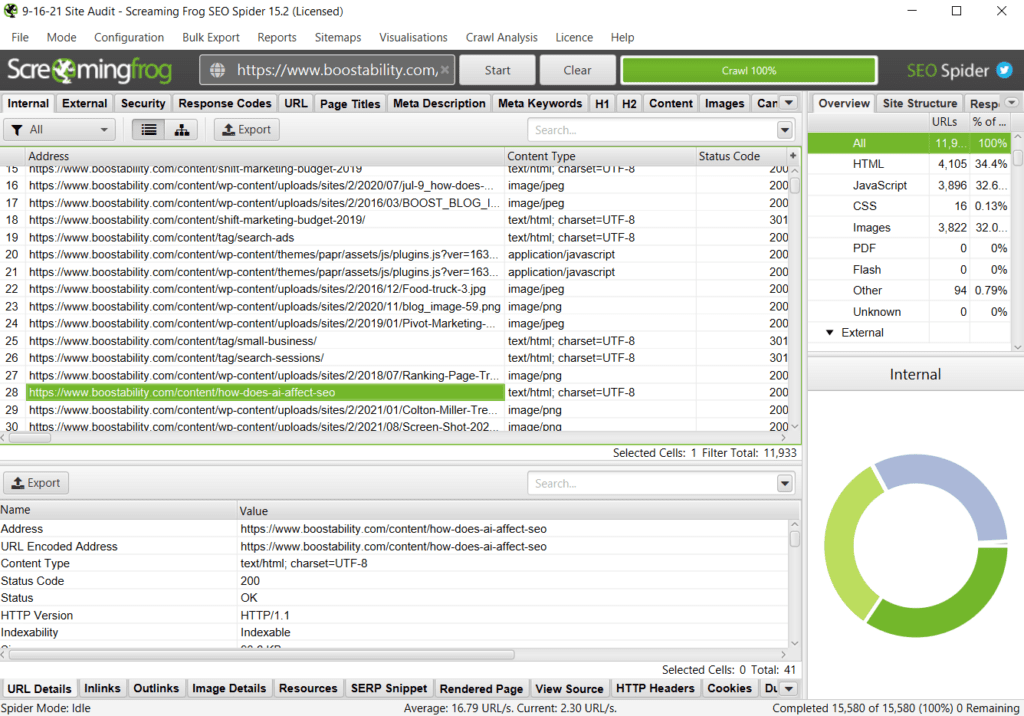Viewport: 1024px width, 716px height.
Task: Sort by the Status Code column header
Action: coord(741,156)
